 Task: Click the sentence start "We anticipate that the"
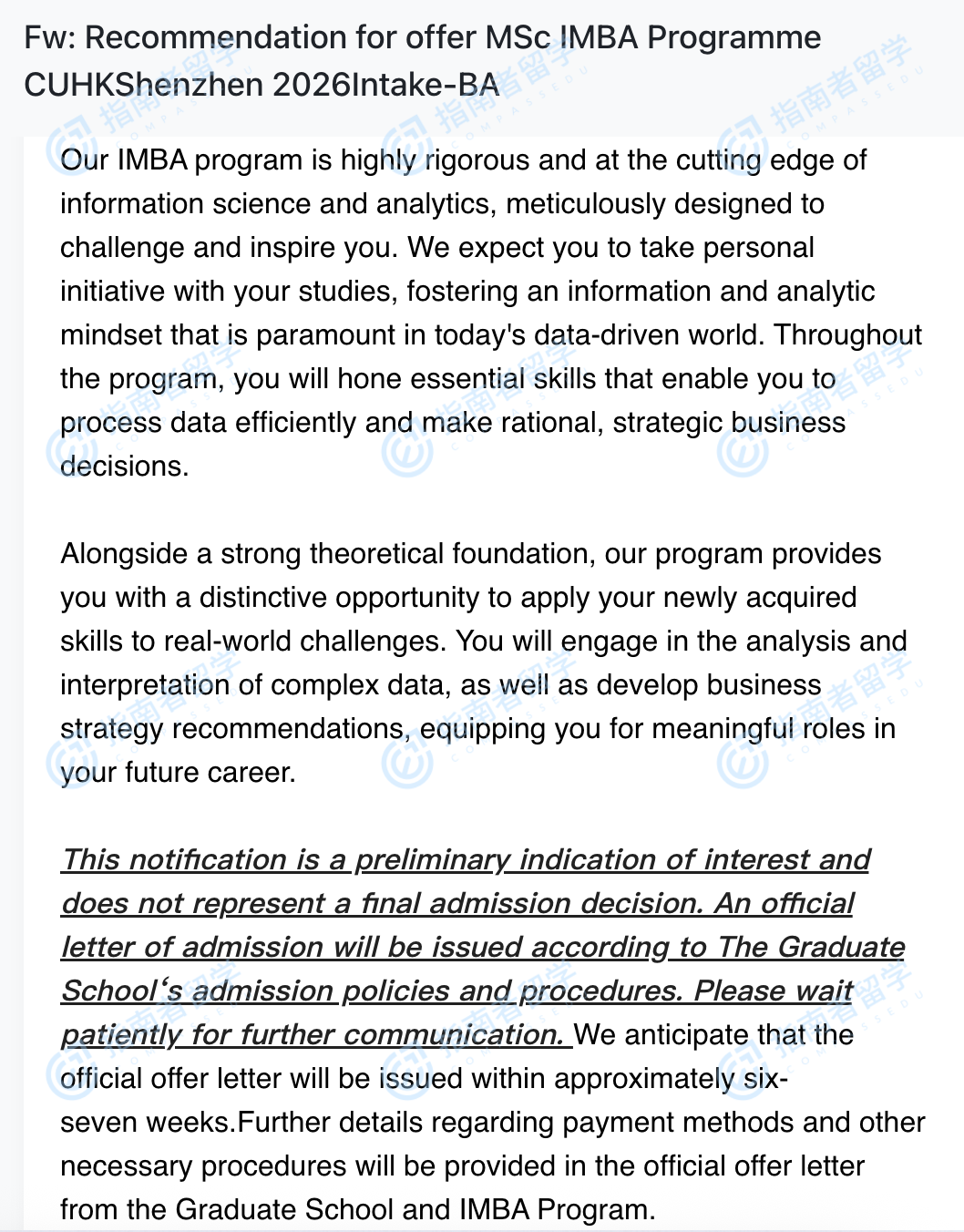[714, 1035]
